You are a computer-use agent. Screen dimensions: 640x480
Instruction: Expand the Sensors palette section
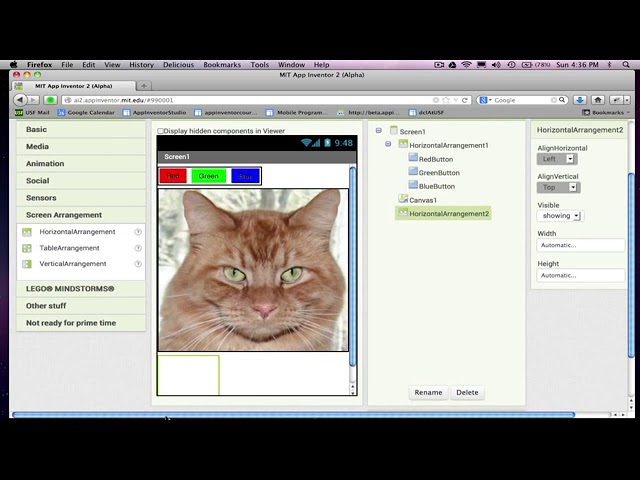coord(81,198)
